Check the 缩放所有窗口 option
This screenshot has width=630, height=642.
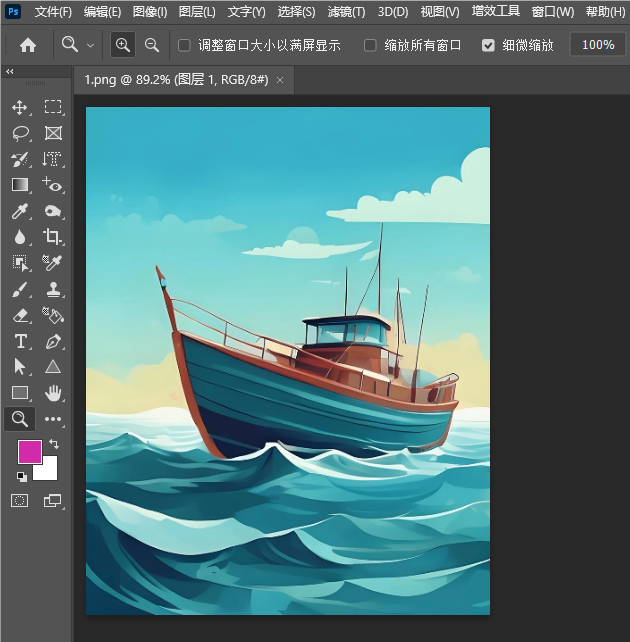tap(371, 45)
